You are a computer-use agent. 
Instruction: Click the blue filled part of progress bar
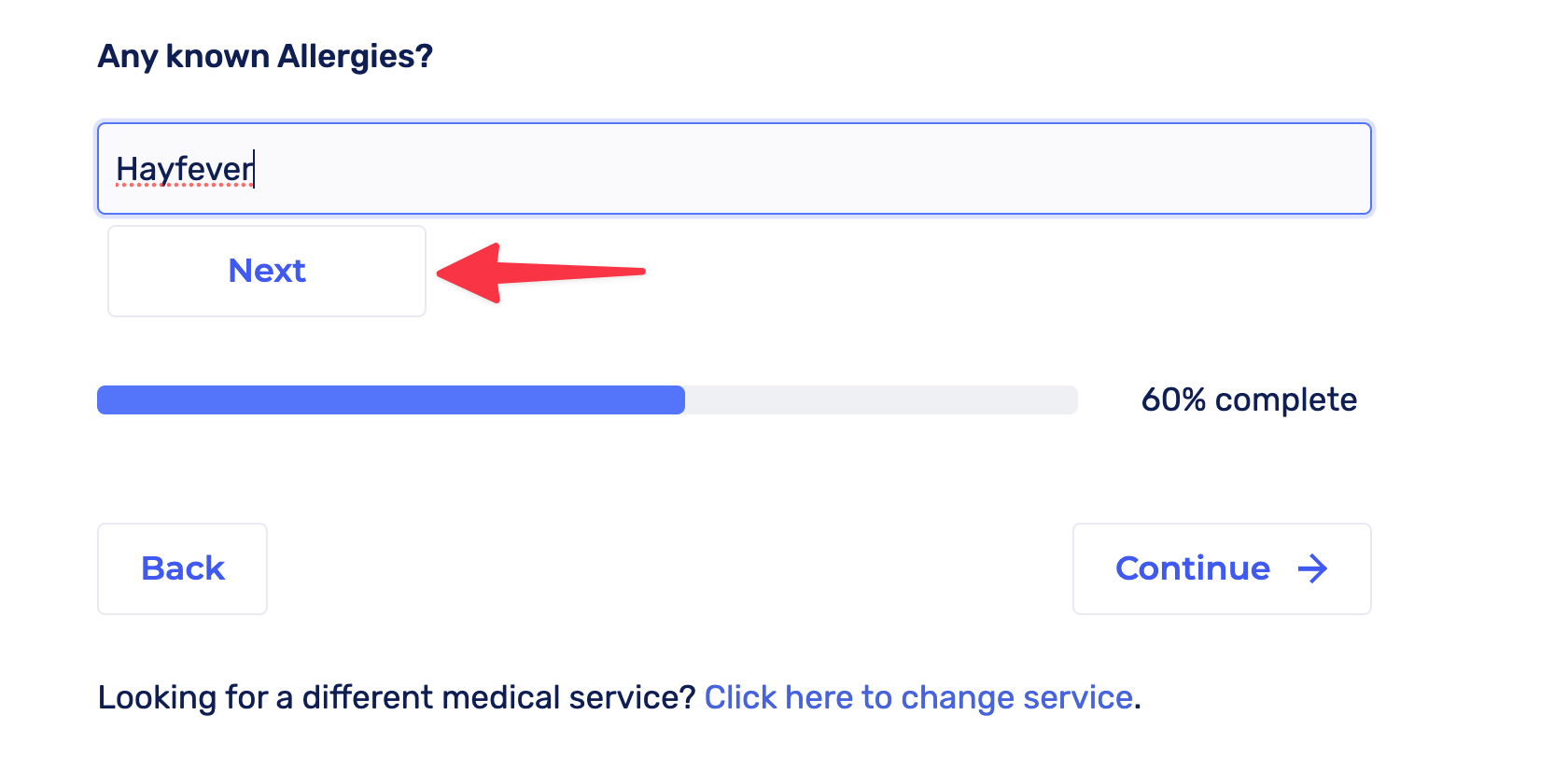click(x=390, y=400)
